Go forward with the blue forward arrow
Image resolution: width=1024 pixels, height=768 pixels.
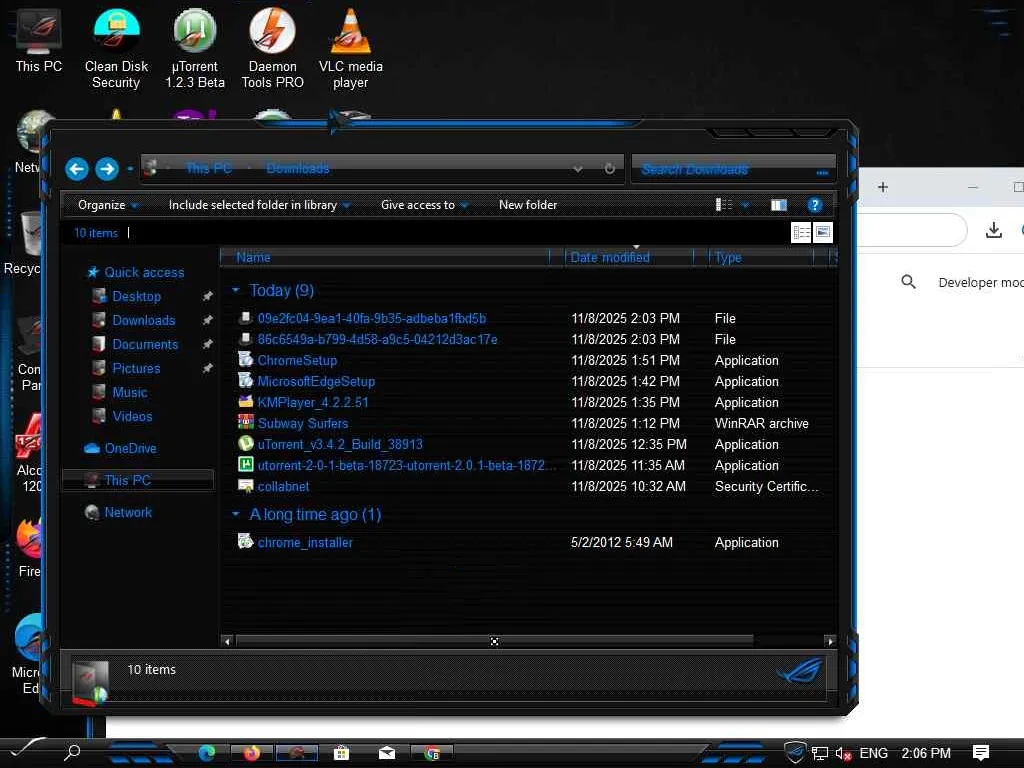(x=106, y=169)
